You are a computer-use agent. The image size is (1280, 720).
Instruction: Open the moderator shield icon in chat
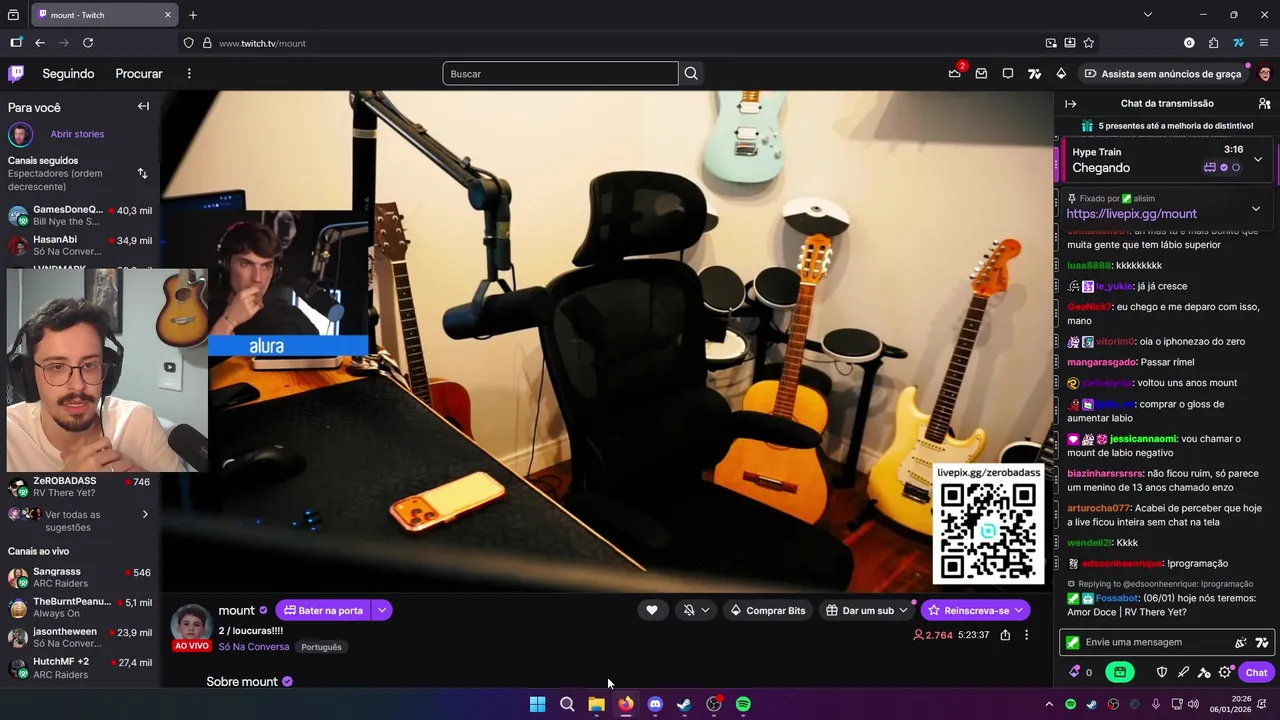click(1161, 672)
